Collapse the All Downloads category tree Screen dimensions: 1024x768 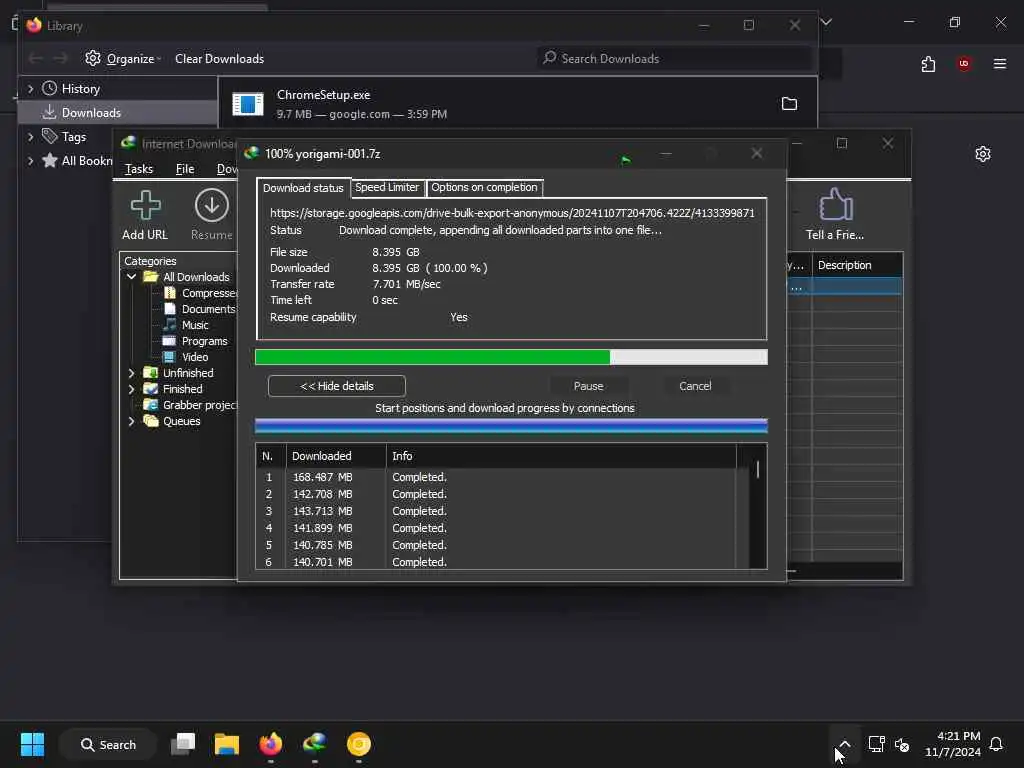(131, 277)
